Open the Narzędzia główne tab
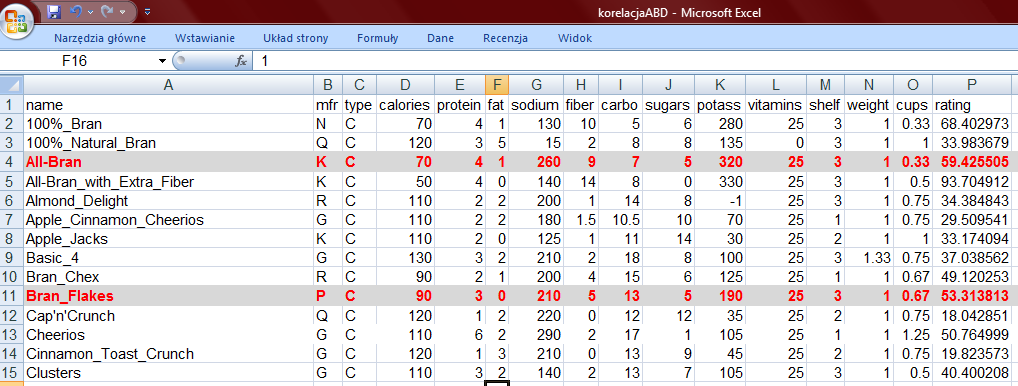The height and width of the screenshot is (386, 1018). pyautogui.click(x=100, y=38)
